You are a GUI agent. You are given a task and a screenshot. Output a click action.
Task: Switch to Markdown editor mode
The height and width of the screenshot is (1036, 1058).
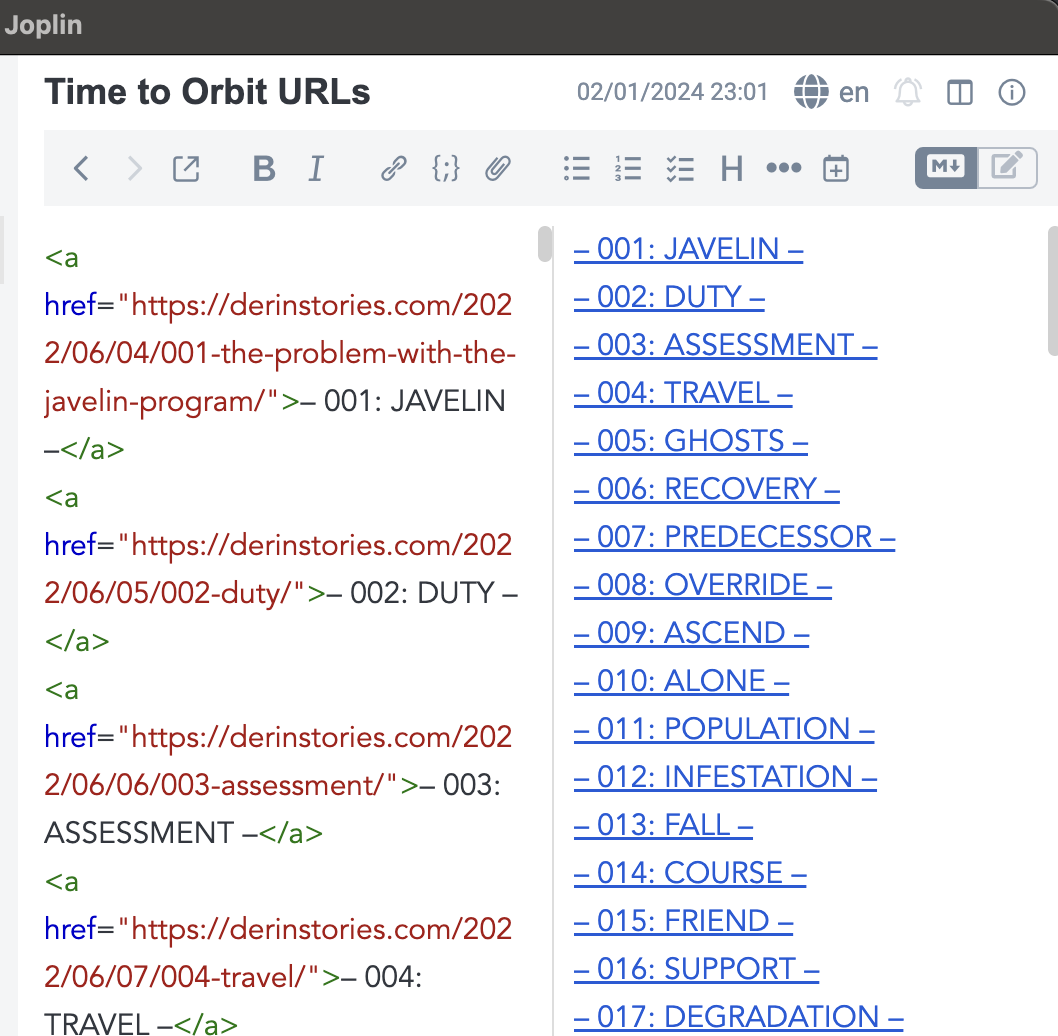click(946, 167)
